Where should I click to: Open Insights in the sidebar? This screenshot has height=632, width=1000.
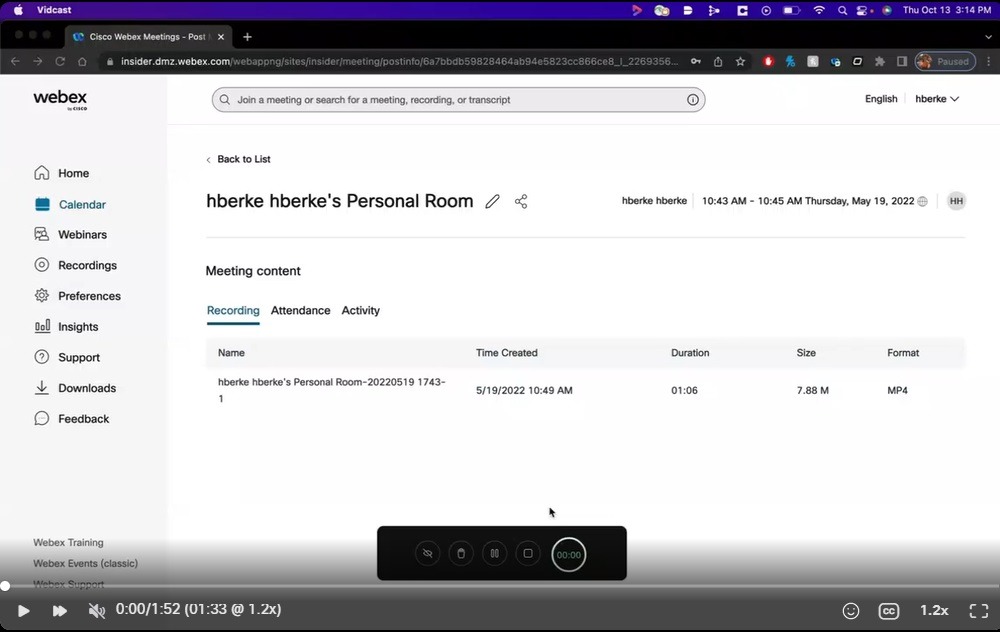(x=66, y=327)
